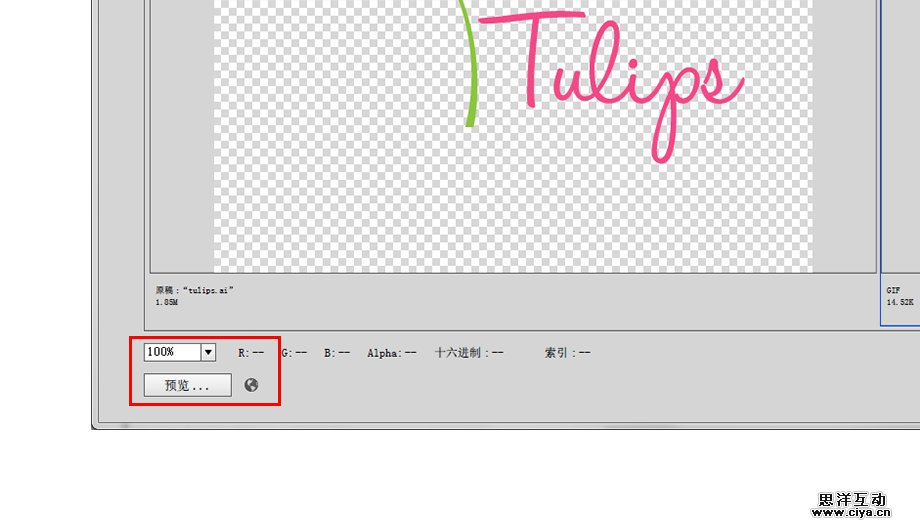Open the 100% zoom level dropdown arrow
The height and width of the screenshot is (528, 920).
pyautogui.click(x=208, y=352)
